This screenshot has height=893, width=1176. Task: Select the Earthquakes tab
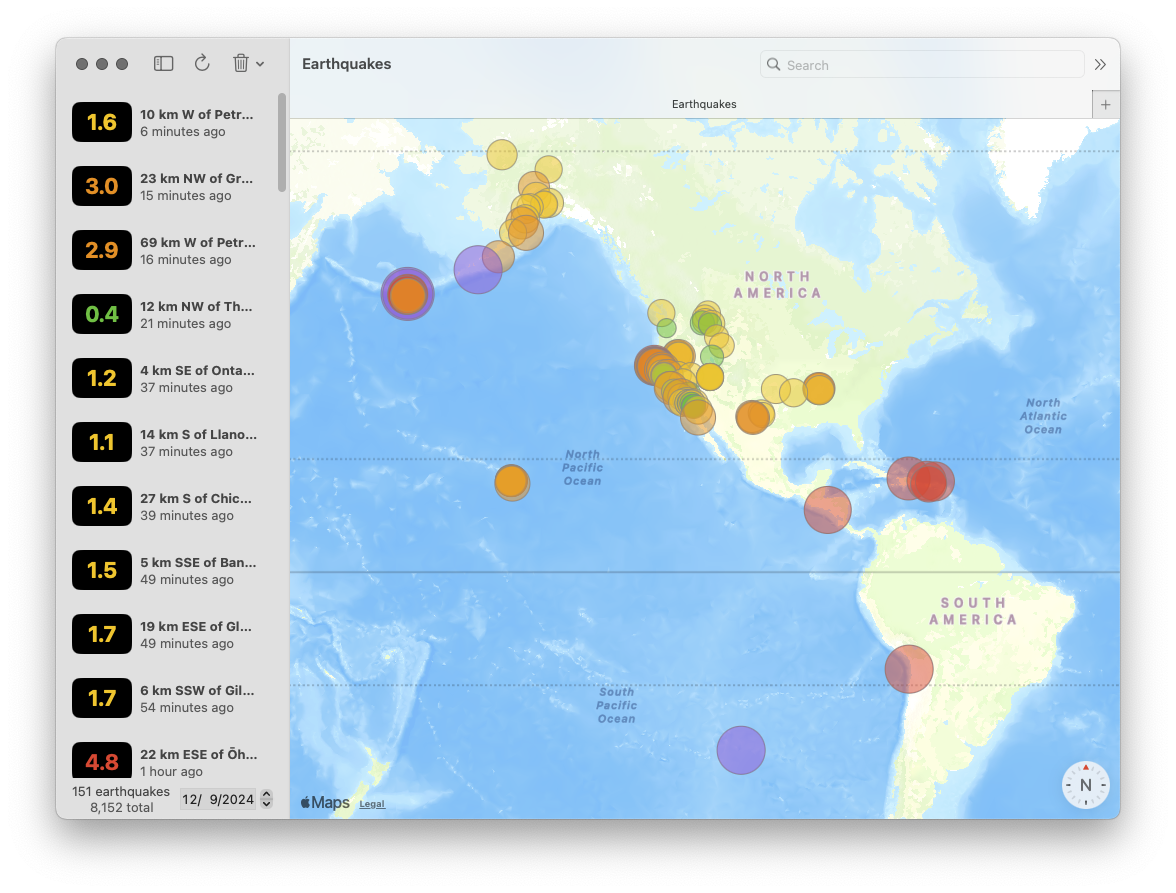click(x=703, y=104)
